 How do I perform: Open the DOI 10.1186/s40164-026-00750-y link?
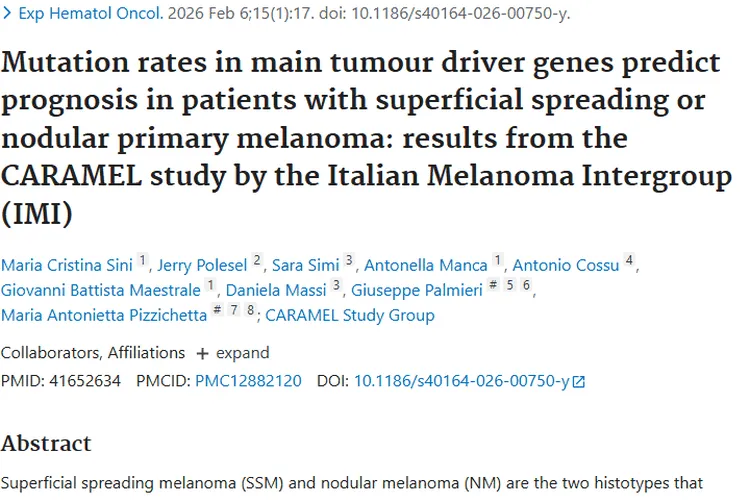click(x=461, y=381)
